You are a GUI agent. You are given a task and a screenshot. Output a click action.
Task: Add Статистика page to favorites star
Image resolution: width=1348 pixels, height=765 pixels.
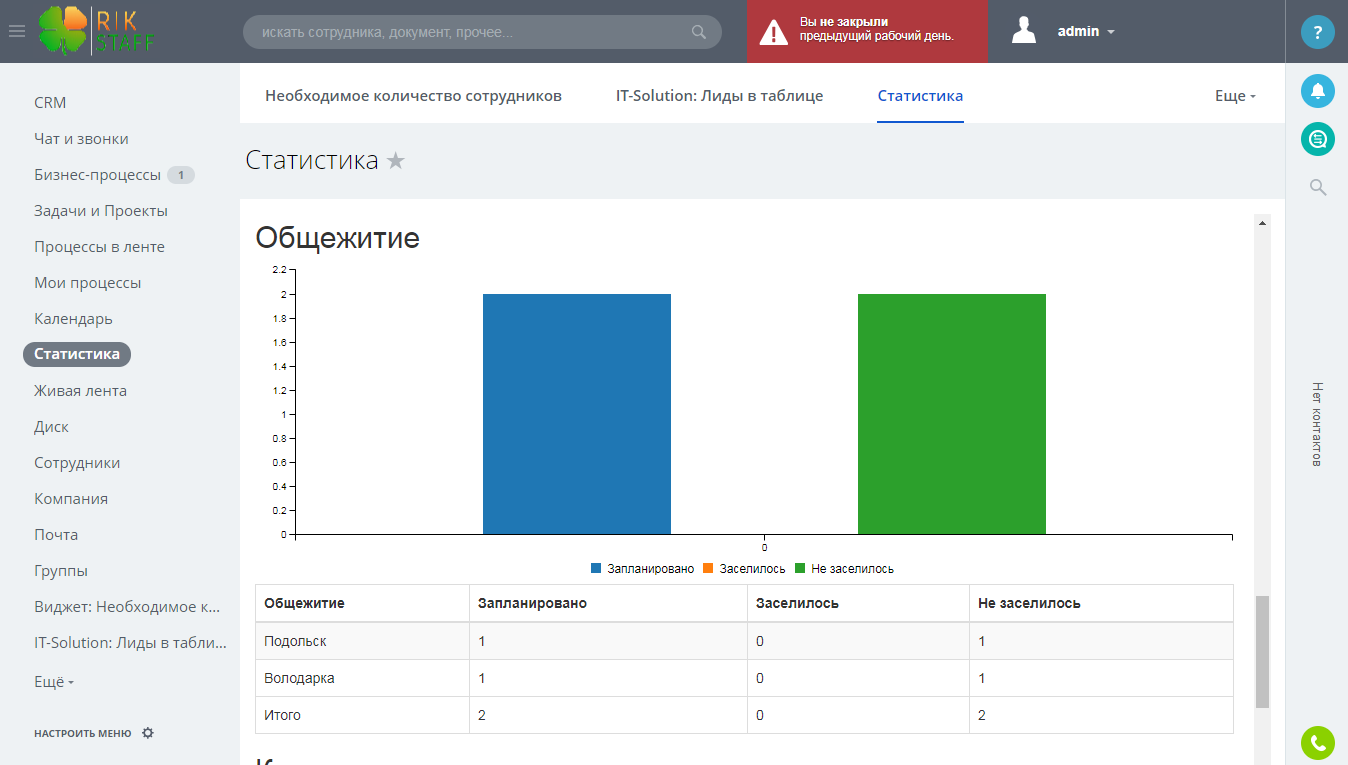(x=396, y=160)
